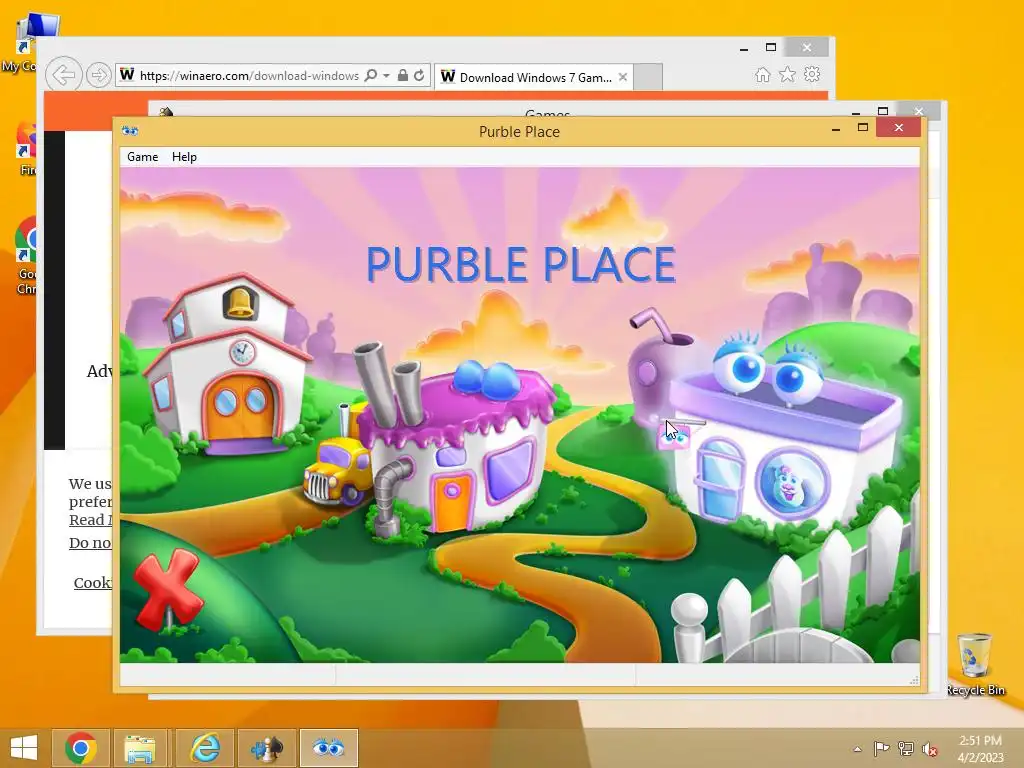
Task: Switch to the Games chess taskbar icon
Action: [267, 748]
